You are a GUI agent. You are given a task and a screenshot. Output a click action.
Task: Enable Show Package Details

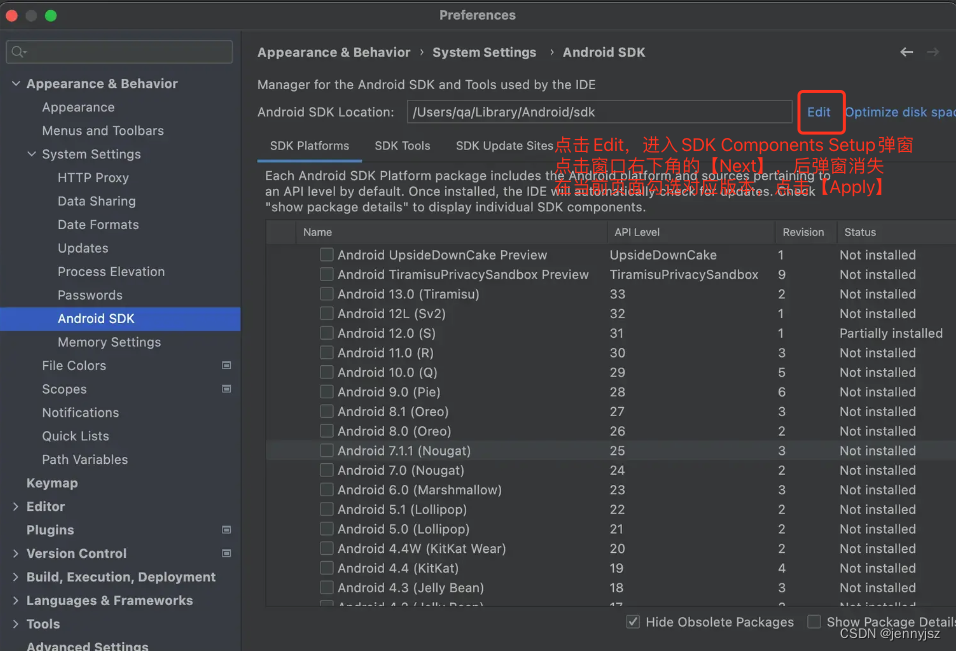(x=814, y=621)
